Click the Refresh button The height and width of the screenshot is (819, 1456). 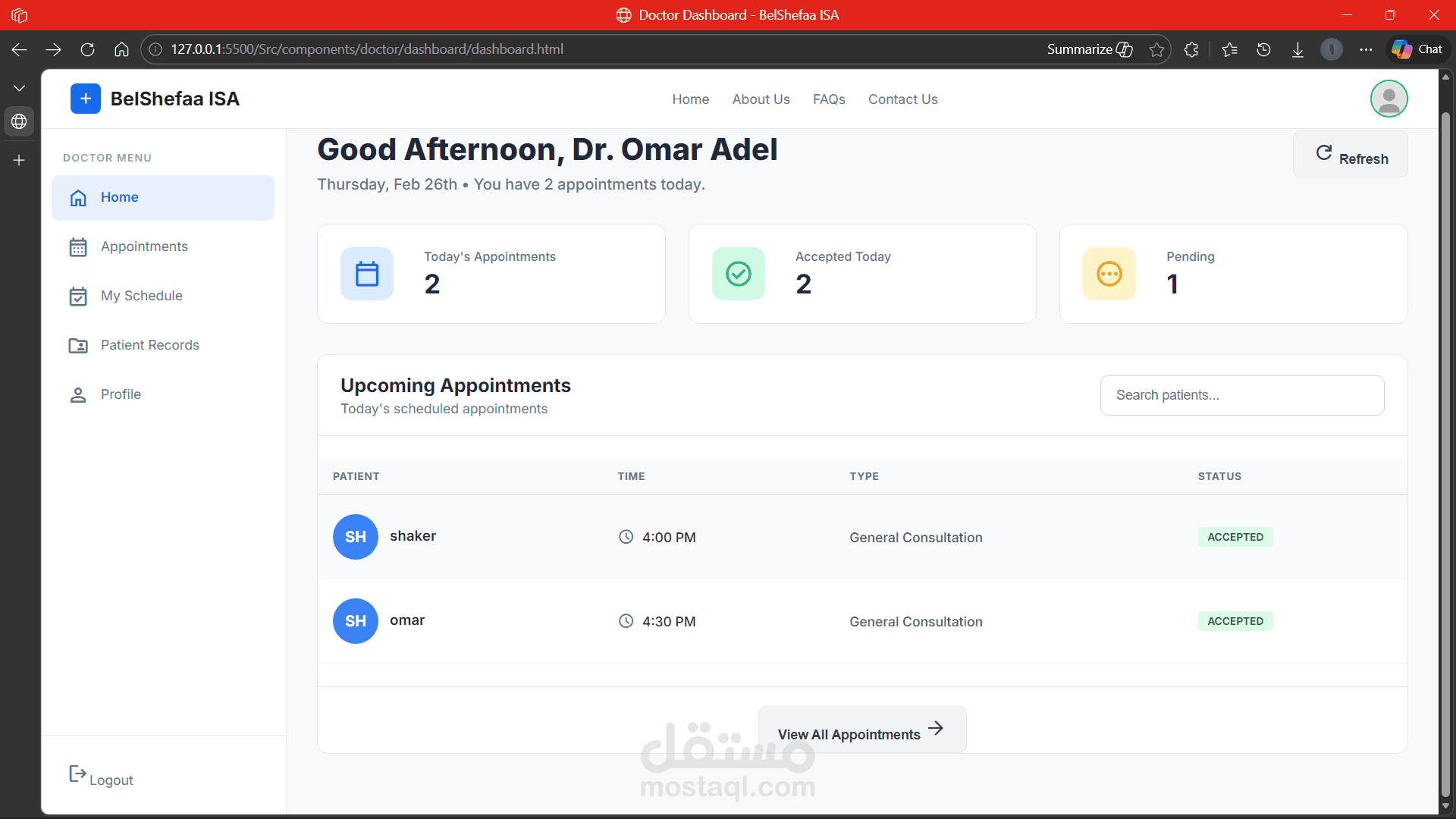click(x=1351, y=155)
